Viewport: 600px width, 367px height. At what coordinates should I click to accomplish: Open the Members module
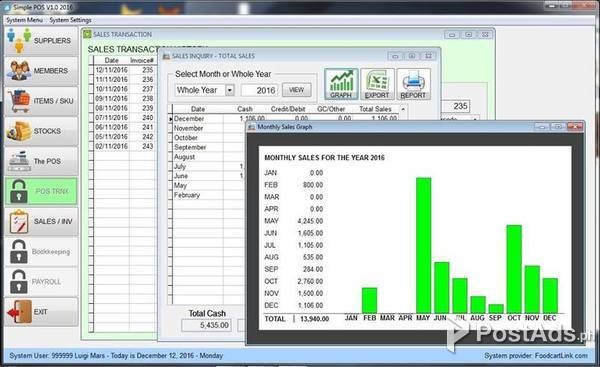(41, 71)
